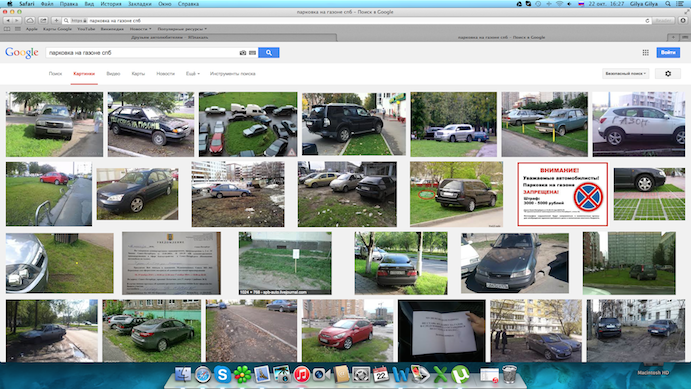The width and height of the screenshot is (691, 389).
Task: Open on-screen keyboard icon in search box
Action: [253, 53]
